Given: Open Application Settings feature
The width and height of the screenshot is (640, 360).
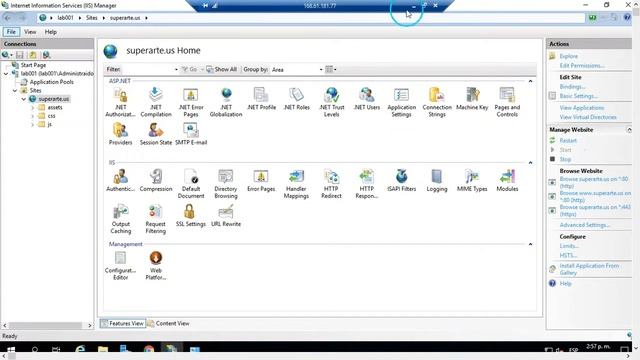Looking at the screenshot, I should (402, 102).
